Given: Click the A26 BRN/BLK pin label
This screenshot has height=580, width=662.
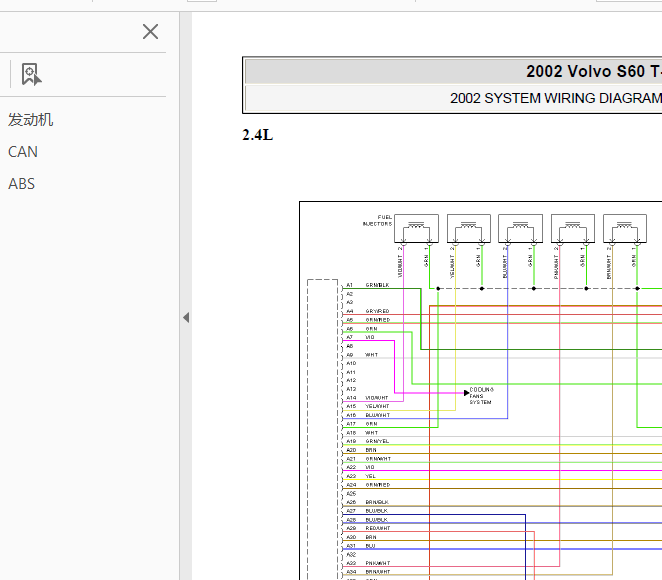Looking at the screenshot, I should 367,502.
